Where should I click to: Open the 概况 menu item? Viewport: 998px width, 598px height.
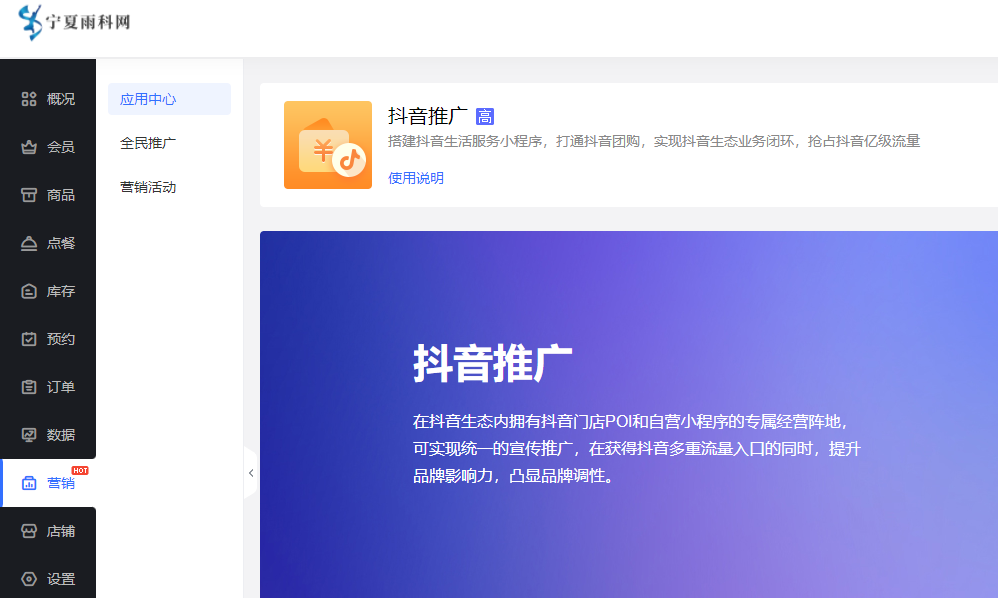click(x=48, y=99)
